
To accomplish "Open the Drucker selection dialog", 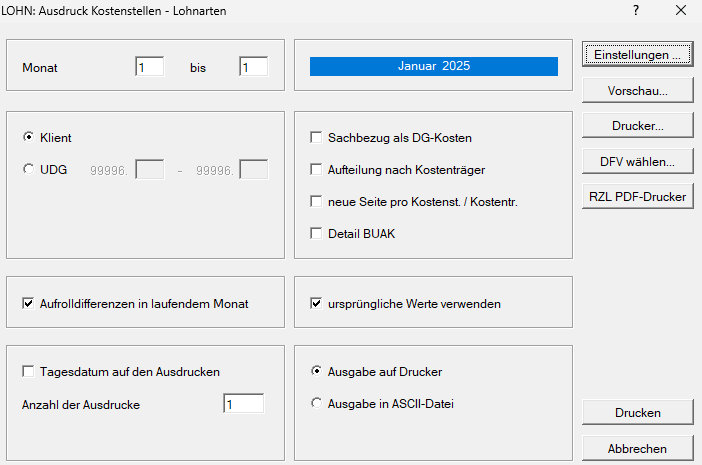I will click(637, 126).
